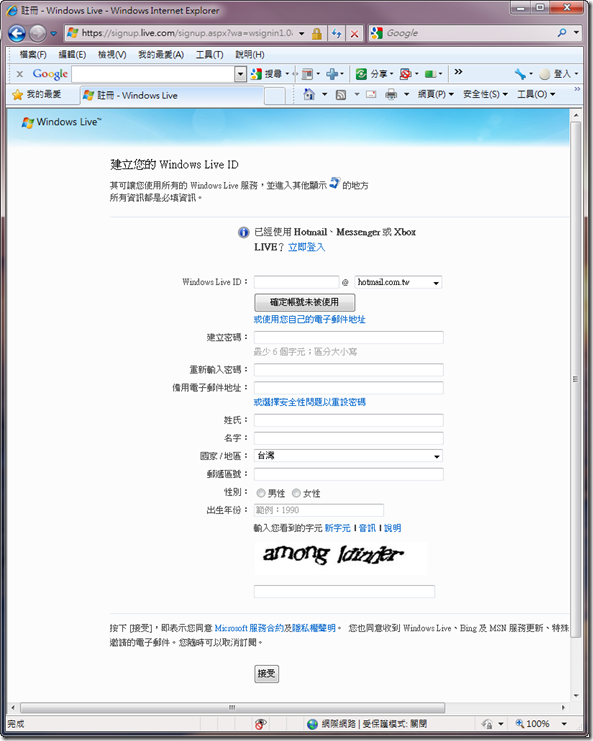
Task: Open the 安全性(S) dropdown menu
Action: click(485, 95)
